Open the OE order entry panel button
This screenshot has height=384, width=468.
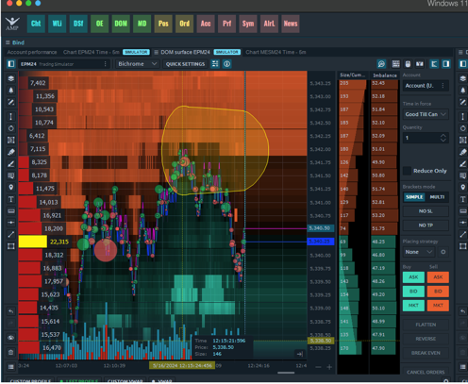[99, 24]
